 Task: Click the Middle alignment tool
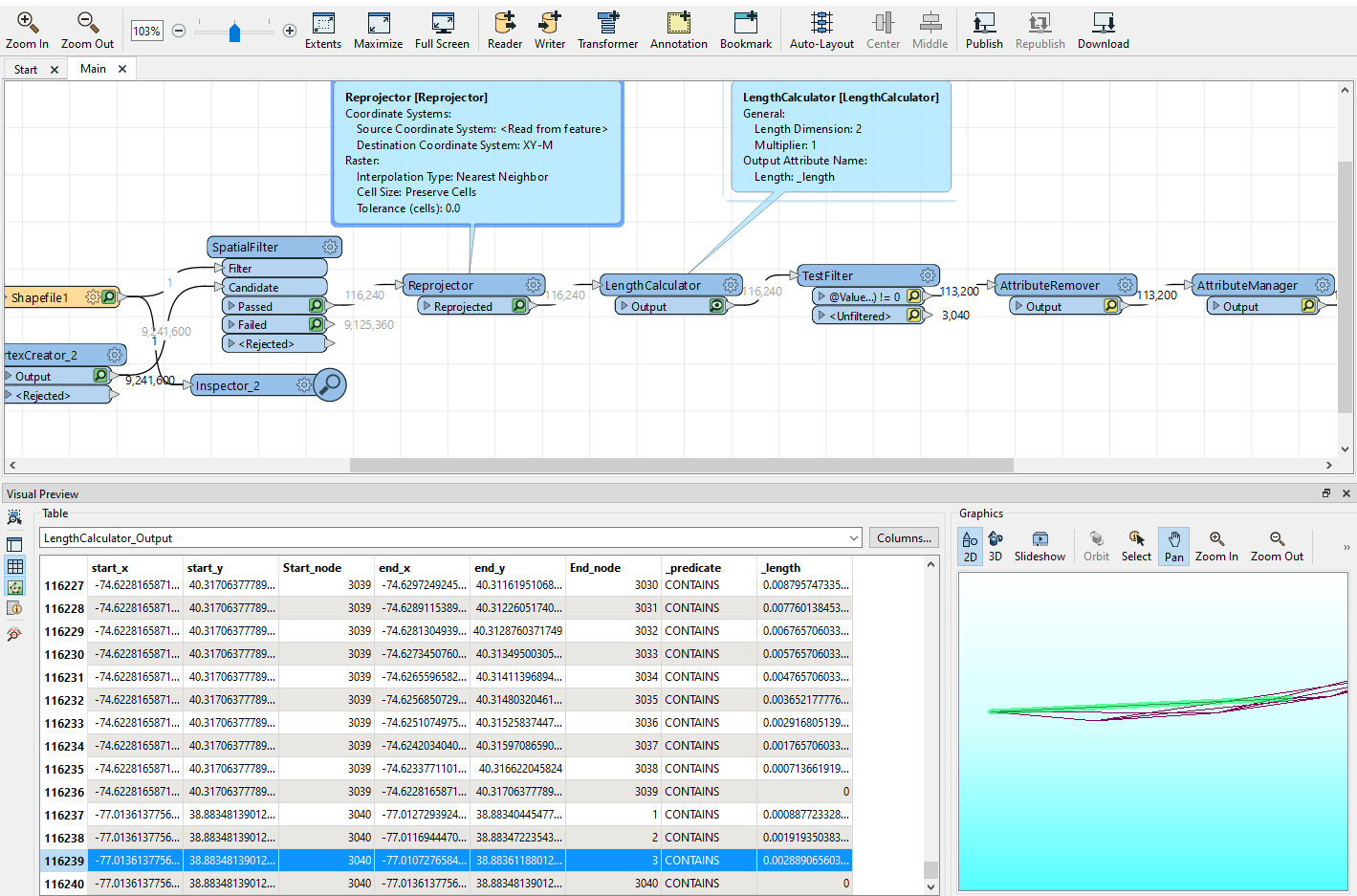click(930, 31)
